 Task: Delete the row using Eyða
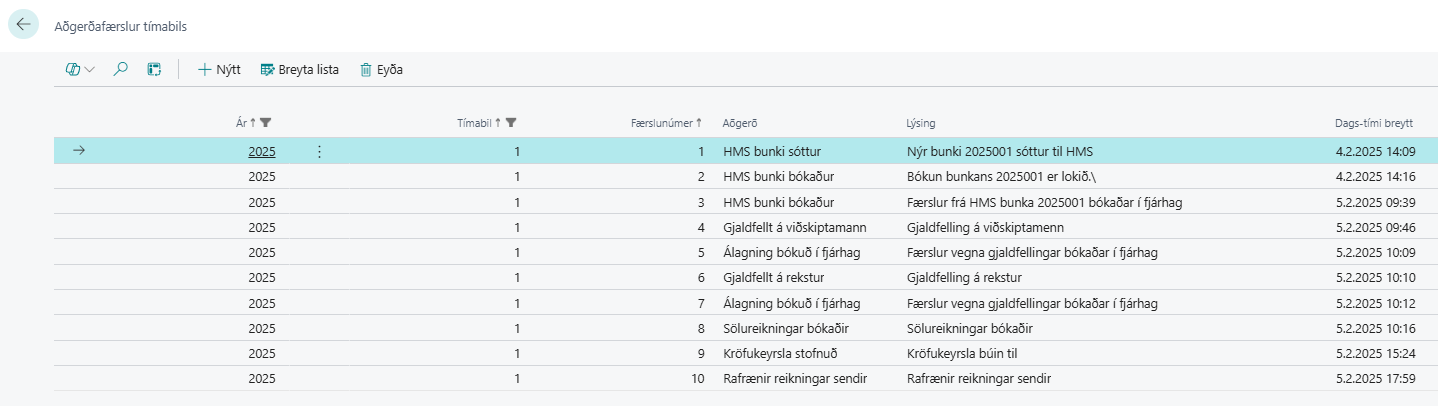point(381,70)
